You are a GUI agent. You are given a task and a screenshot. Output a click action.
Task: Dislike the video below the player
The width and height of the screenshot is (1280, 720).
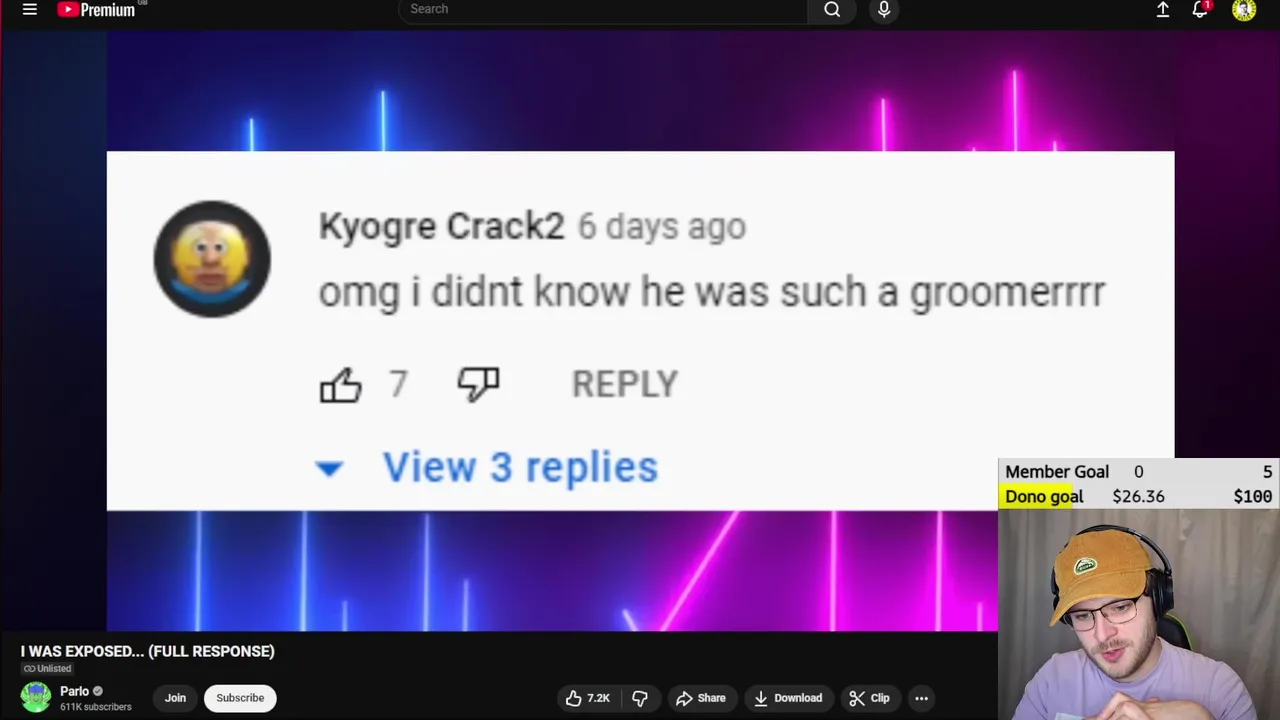[x=640, y=698]
